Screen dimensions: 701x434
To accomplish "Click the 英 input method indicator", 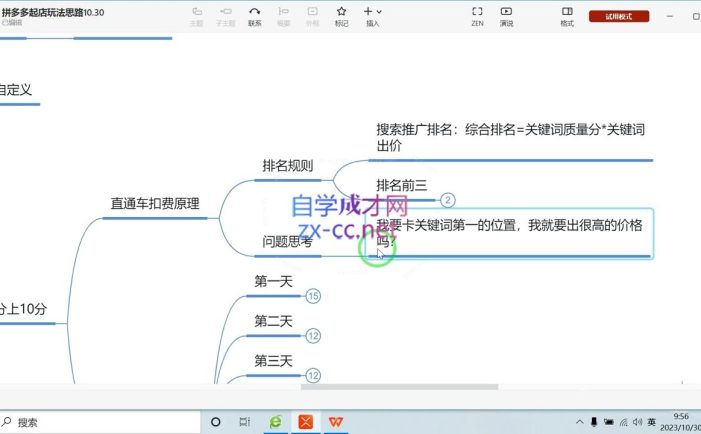I will click(x=652, y=422).
